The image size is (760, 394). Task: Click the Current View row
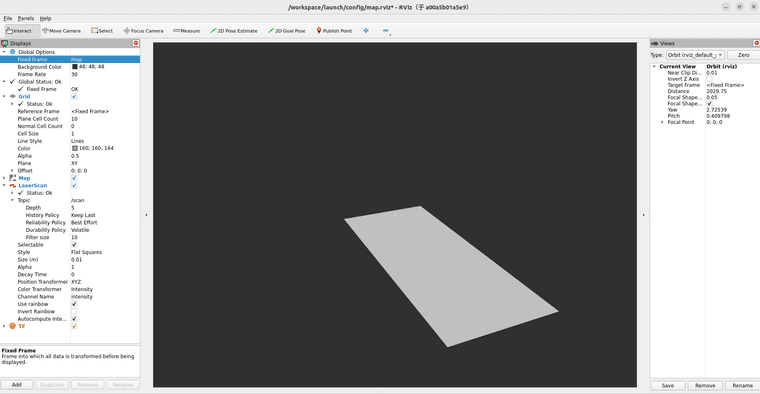click(705, 66)
